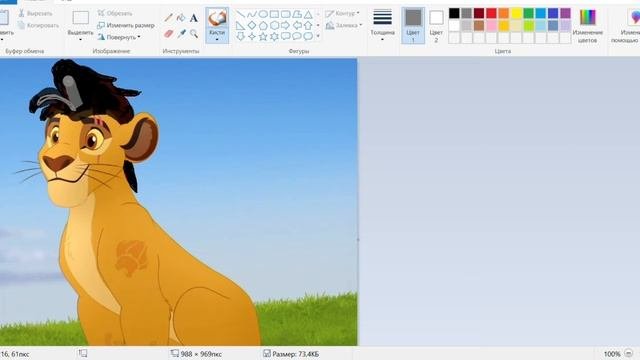This screenshot has height=360, width=640.
Task: Click the 988 × 969пкс dimensions readout
Action: [x=202, y=354]
